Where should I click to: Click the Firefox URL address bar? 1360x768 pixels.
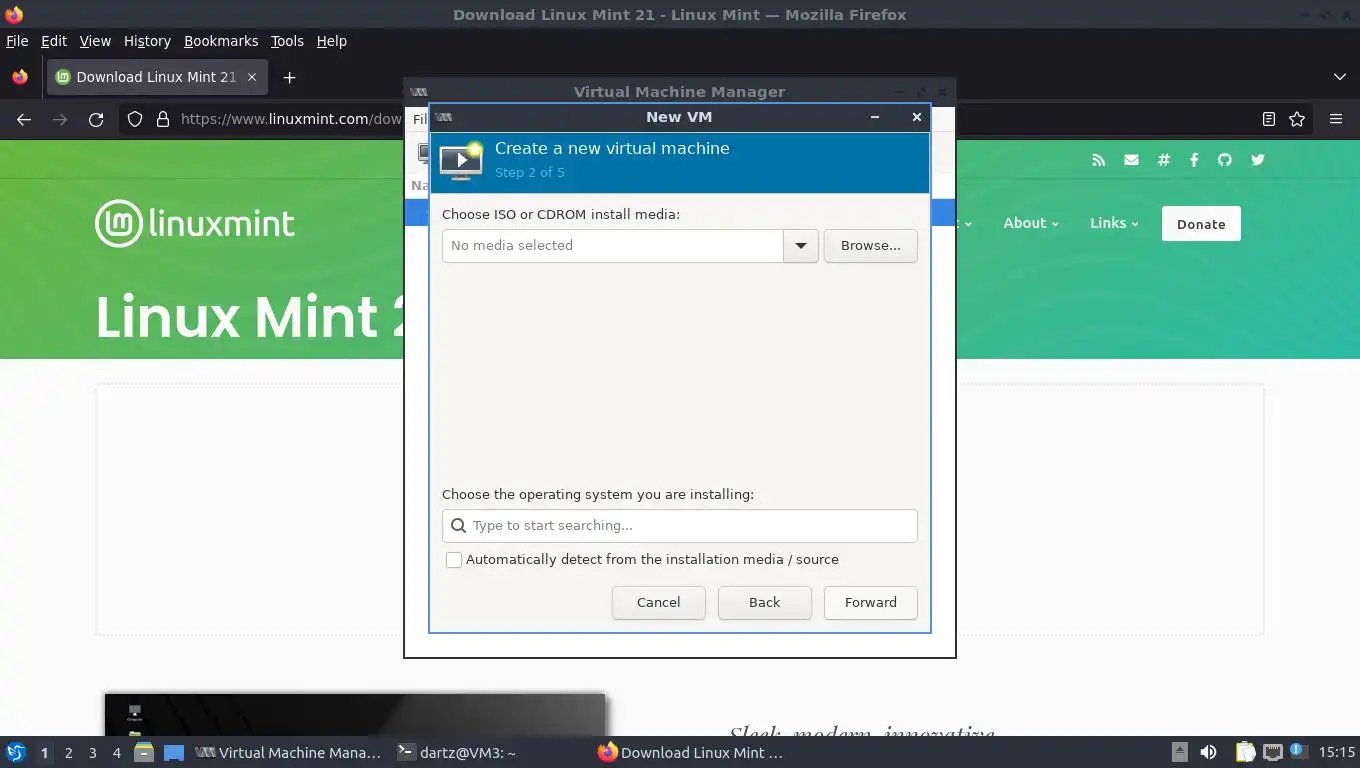(290, 119)
